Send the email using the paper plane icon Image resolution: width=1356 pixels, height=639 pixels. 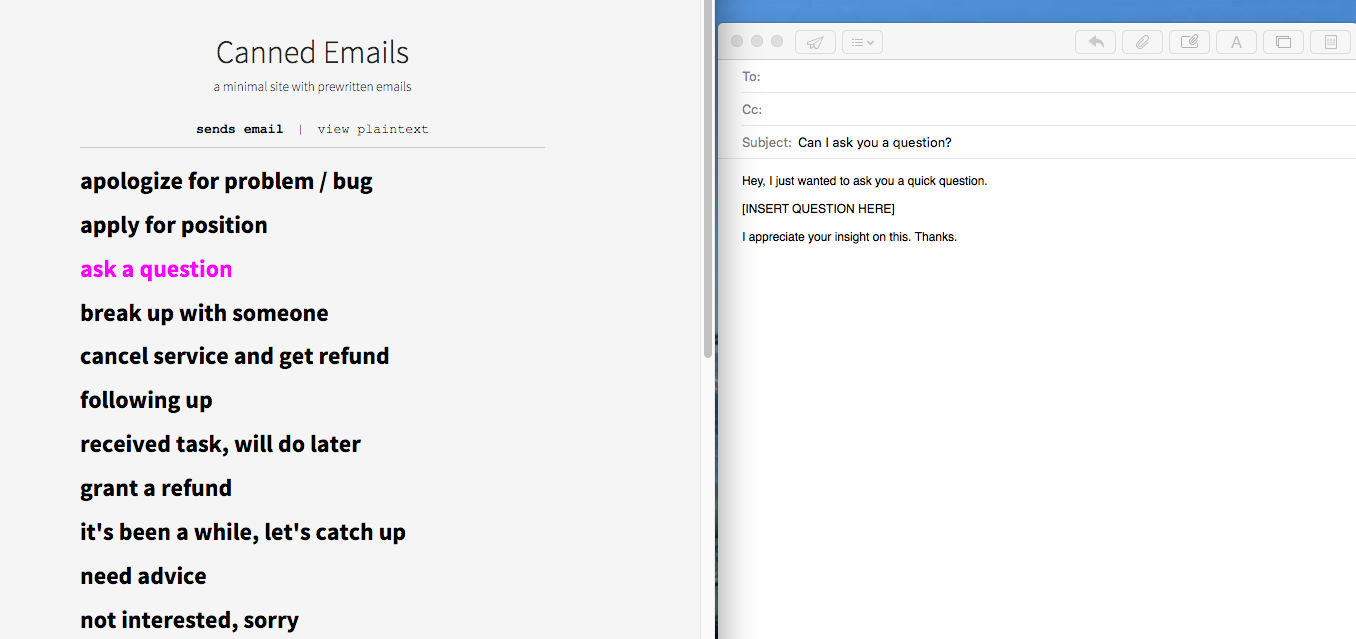[815, 41]
